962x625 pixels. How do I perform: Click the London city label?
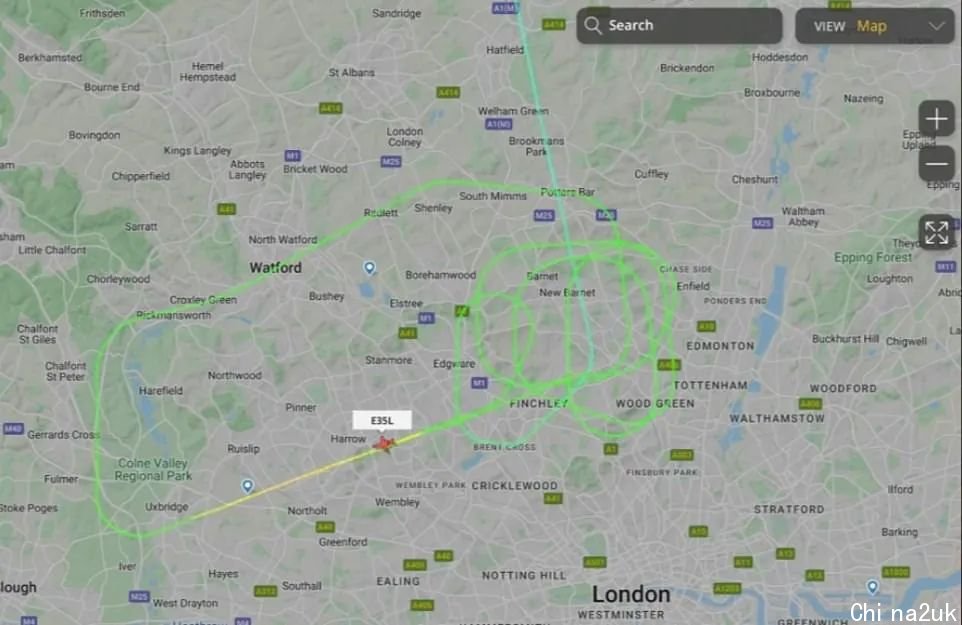click(x=631, y=594)
